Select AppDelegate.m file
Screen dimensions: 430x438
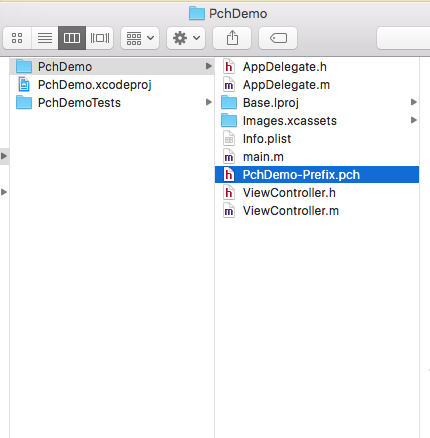317,85
